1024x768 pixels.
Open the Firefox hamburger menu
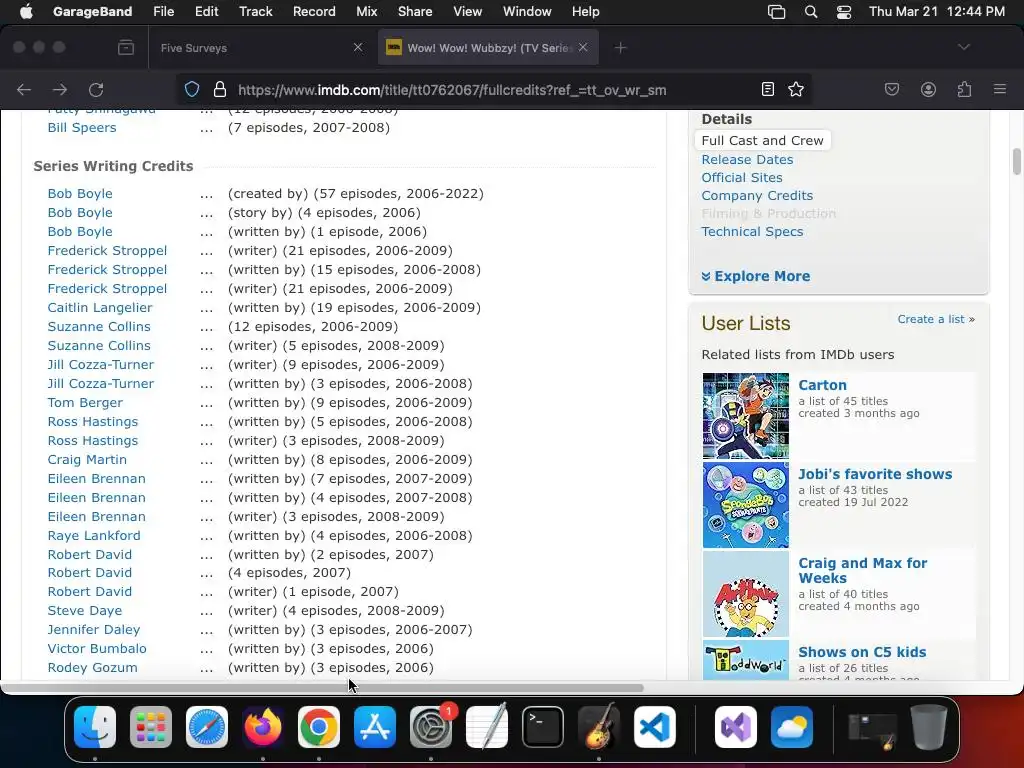pos(1000,89)
